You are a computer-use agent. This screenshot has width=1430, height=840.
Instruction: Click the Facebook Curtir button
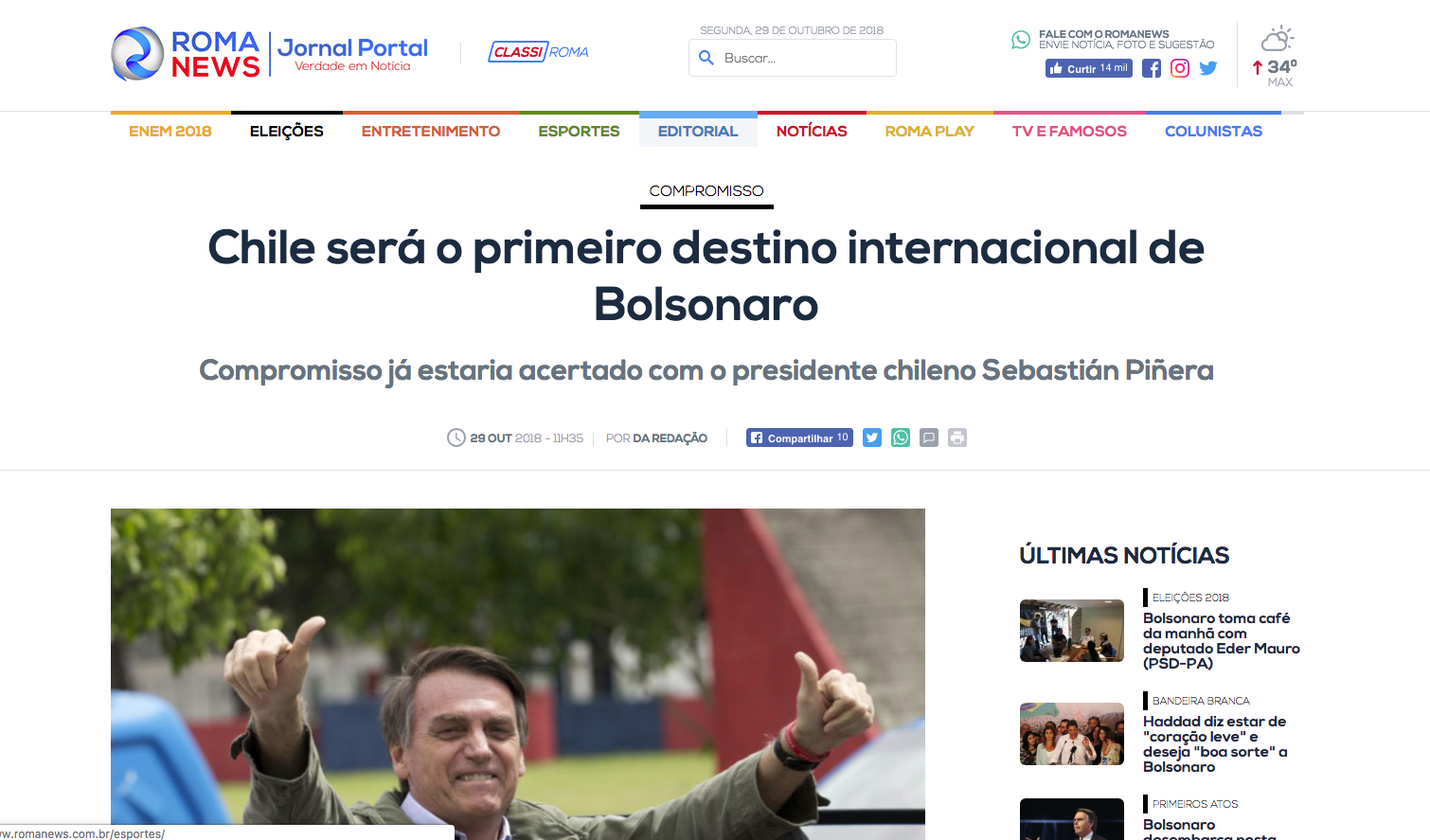pos(1089,68)
